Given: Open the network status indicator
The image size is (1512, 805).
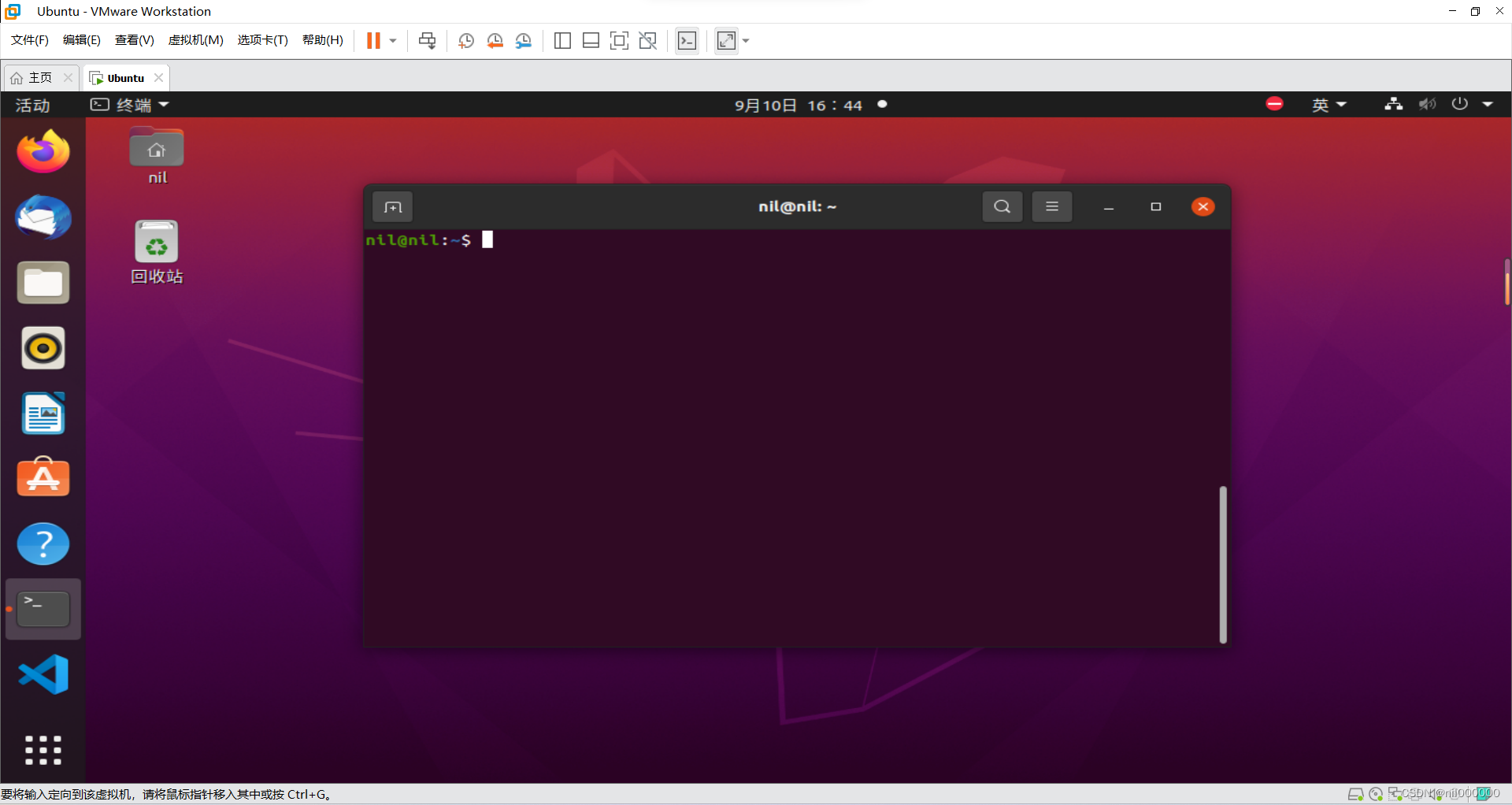Looking at the screenshot, I should click(x=1393, y=104).
